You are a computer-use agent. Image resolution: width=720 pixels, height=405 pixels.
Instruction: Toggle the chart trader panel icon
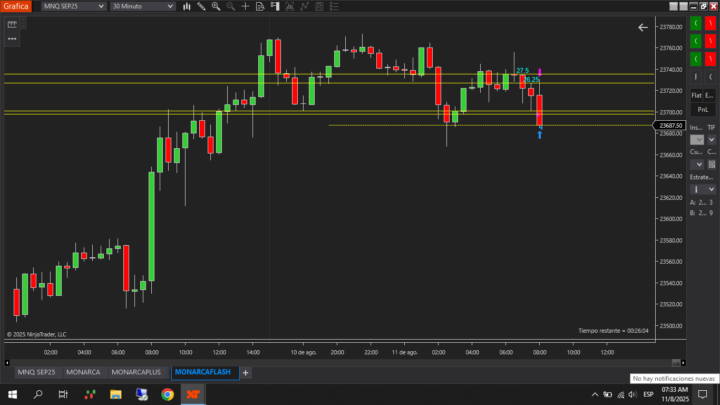click(x=275, y=6)
